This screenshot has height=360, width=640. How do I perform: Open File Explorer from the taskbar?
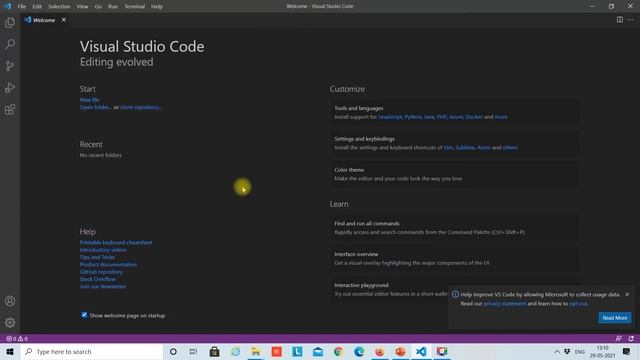tap(256, 351)
